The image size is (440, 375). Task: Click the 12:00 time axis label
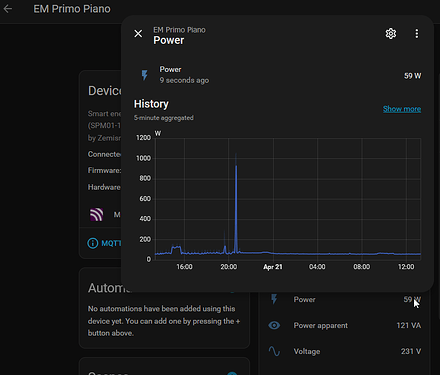click(x=406, y=267)
